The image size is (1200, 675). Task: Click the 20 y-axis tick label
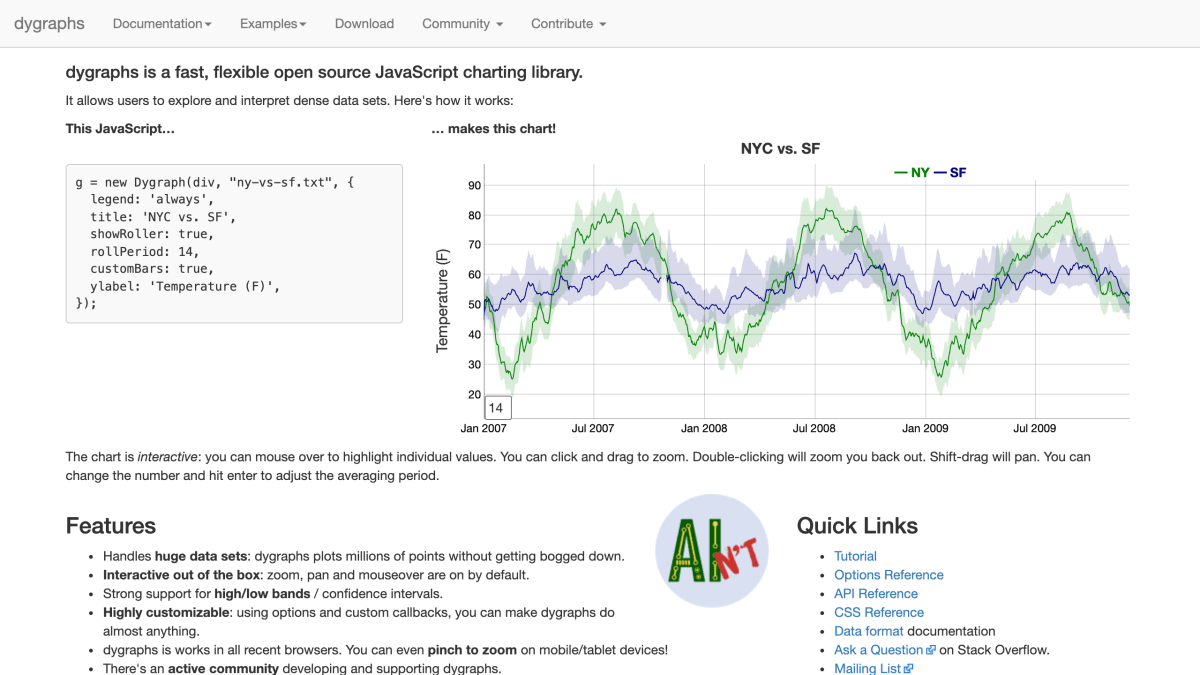(474, 394)
